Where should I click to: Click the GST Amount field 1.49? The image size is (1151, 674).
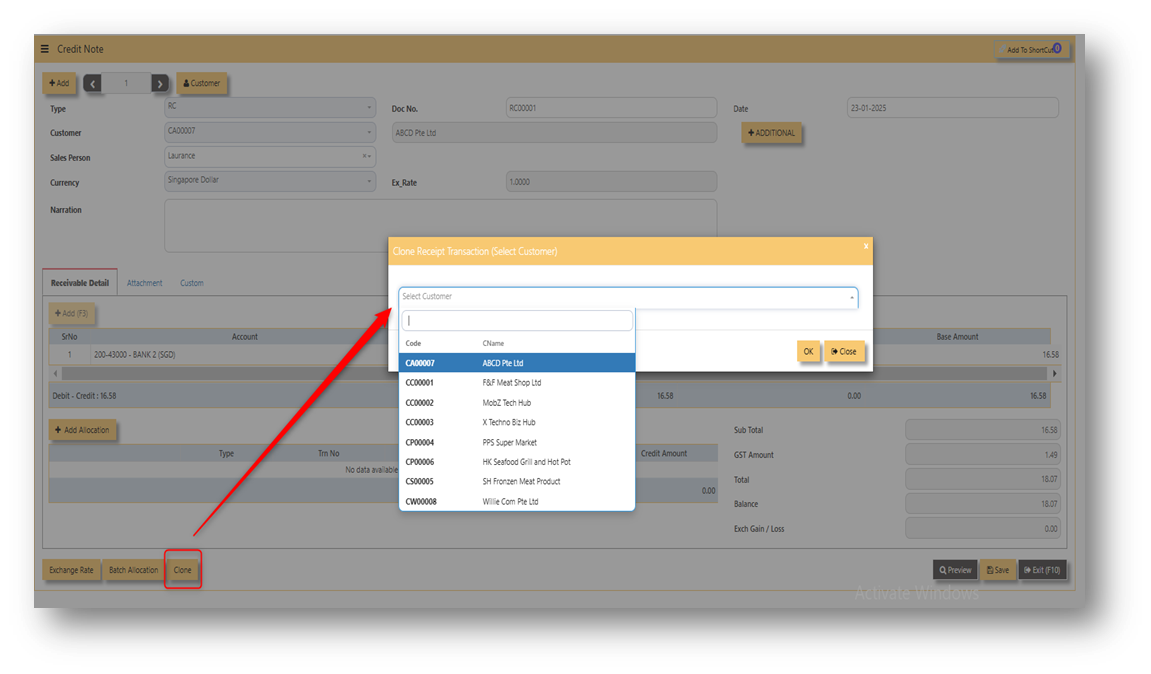tap(982, 454)
